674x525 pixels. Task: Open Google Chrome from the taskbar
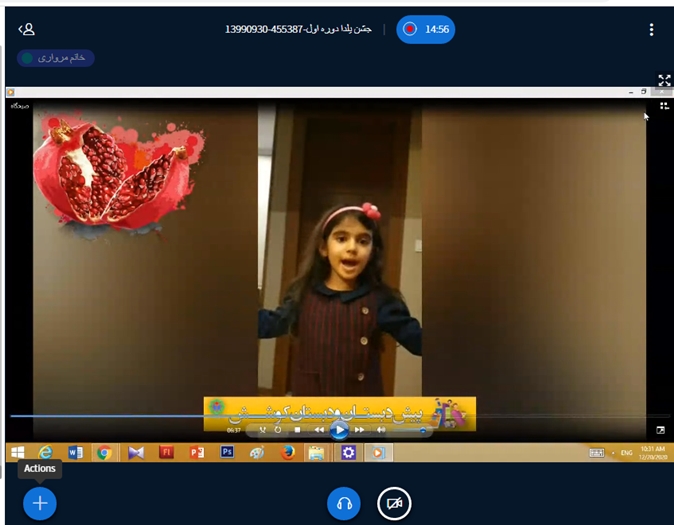[x=104, y=452]
